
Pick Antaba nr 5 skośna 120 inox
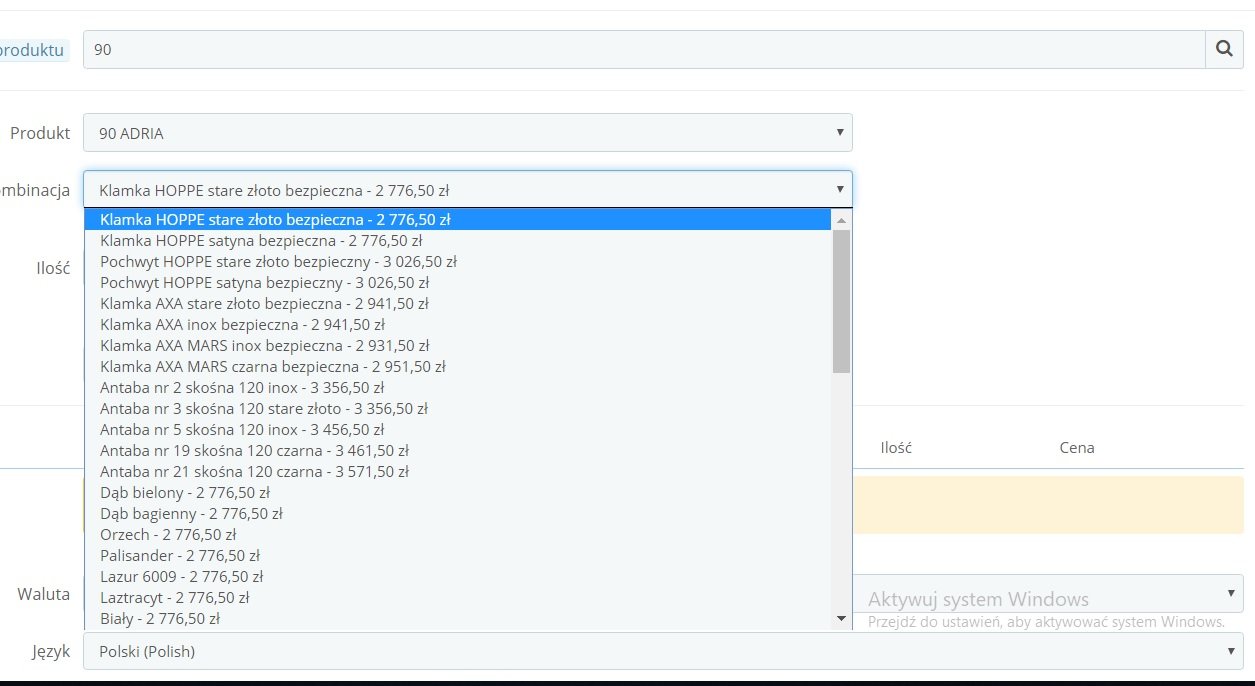tap(458, 429)
